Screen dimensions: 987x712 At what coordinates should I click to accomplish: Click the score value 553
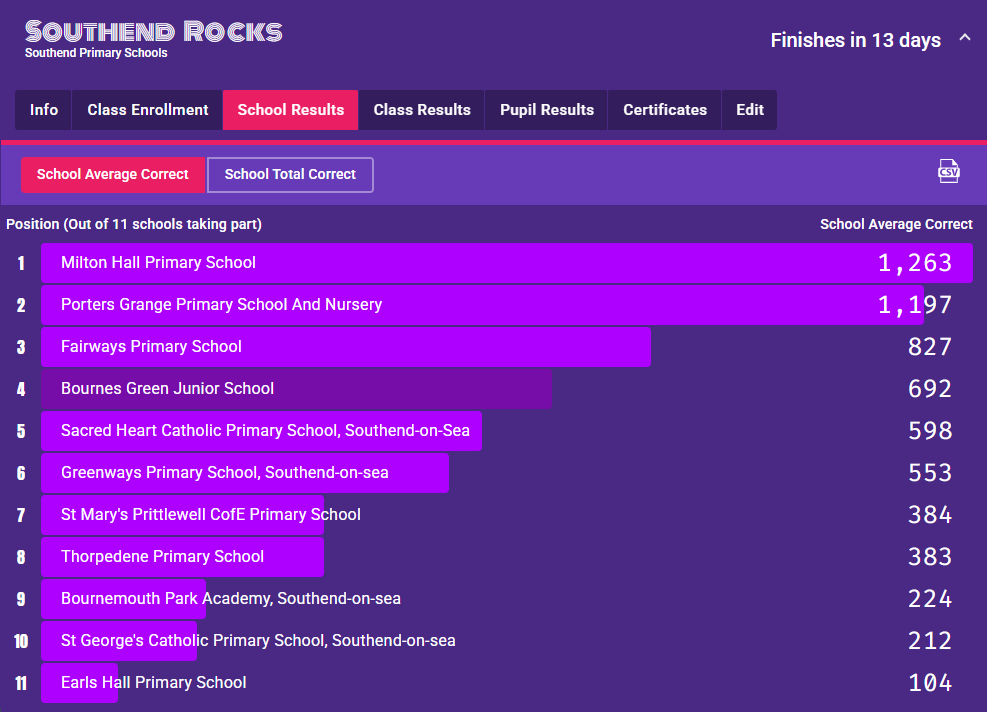tap(930, 473)
